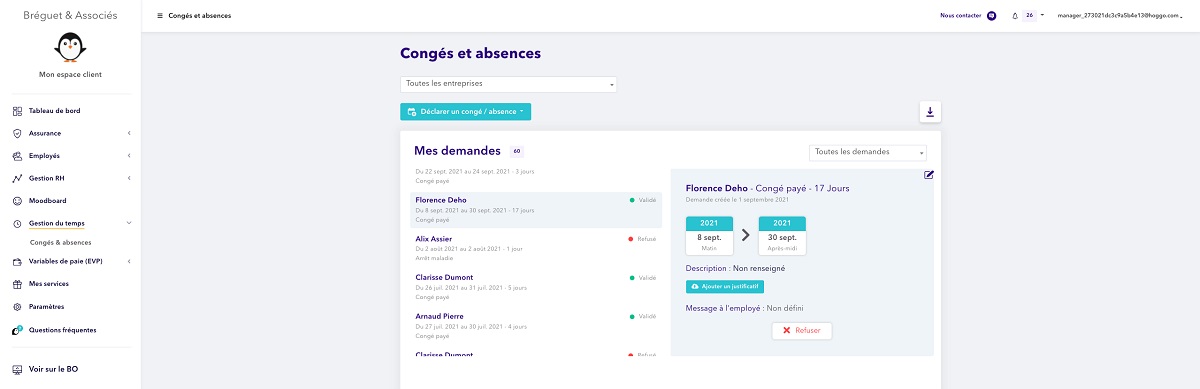Screen dimensions: 1200x389
Task: Click the Tableau de bord grid icon
Action: coord(17,111)
